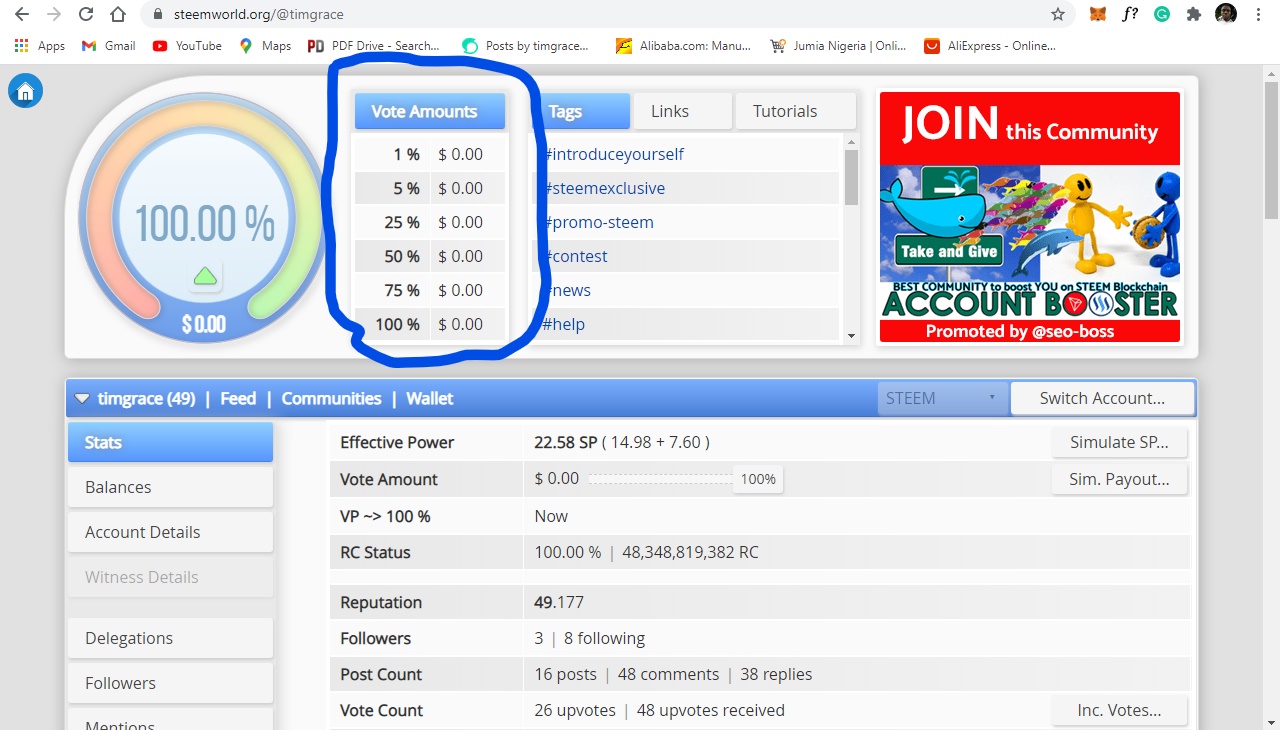Image resolution: width=1280 pixels, height=730 pixels.
Task: Click the 26 upvotes count text
Action: (x=575, y=710)
